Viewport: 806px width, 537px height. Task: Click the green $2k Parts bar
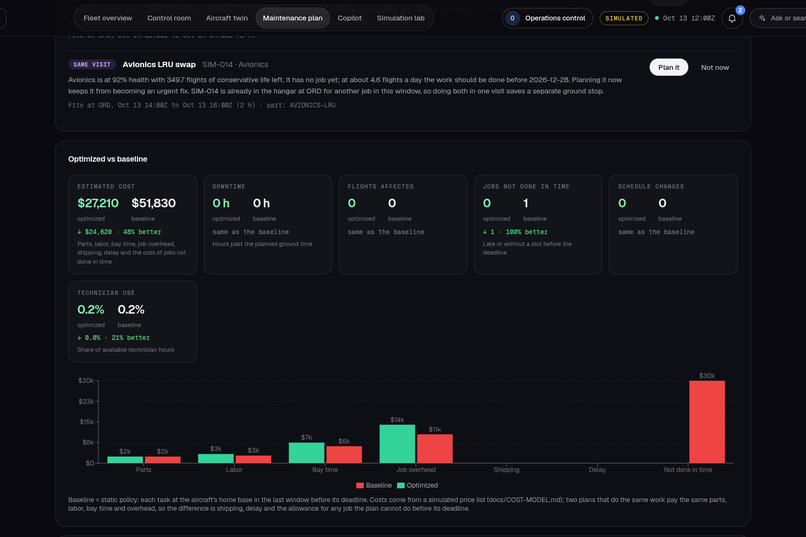125,460
